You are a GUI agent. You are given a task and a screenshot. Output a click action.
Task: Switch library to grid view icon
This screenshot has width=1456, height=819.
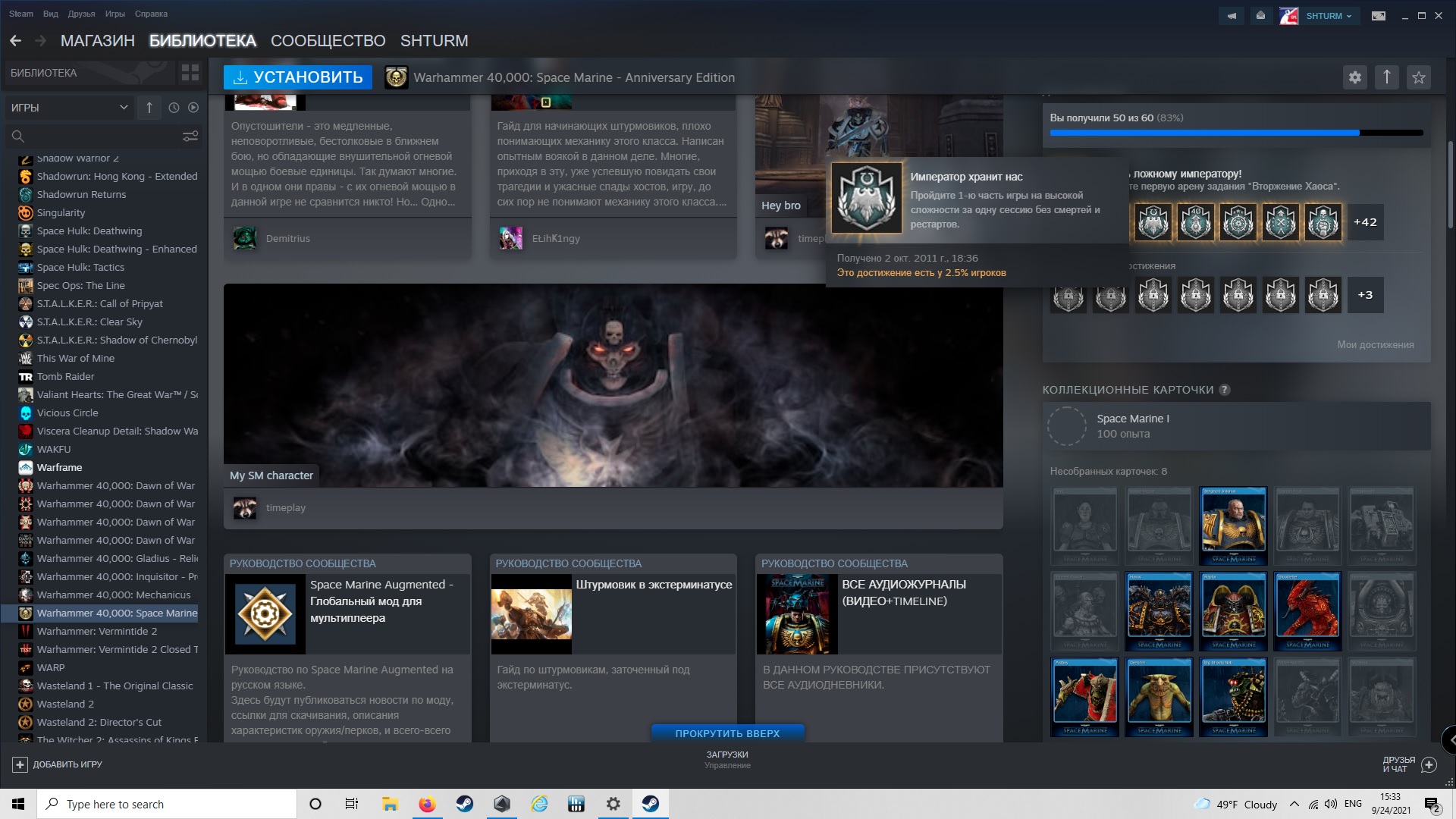190,73
